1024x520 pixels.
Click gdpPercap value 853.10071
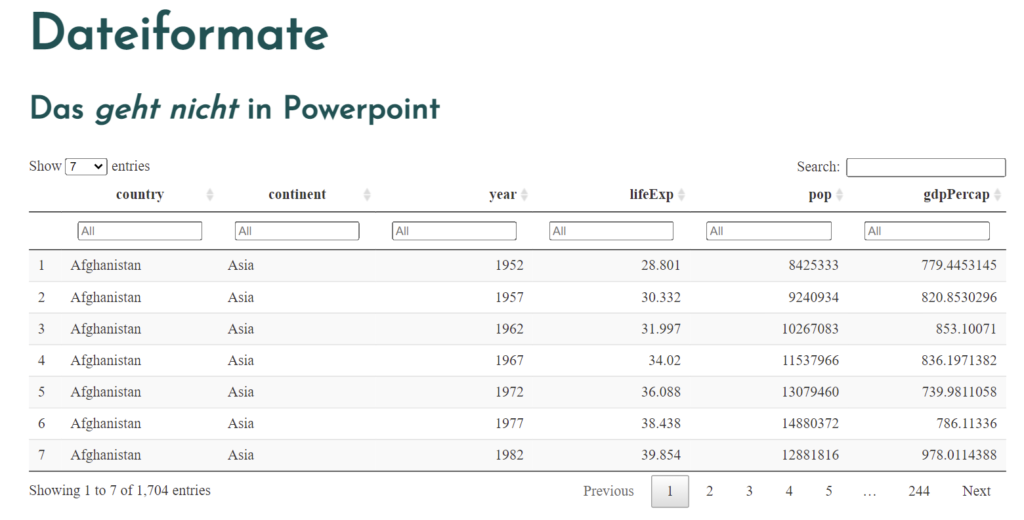click(966, 329)
